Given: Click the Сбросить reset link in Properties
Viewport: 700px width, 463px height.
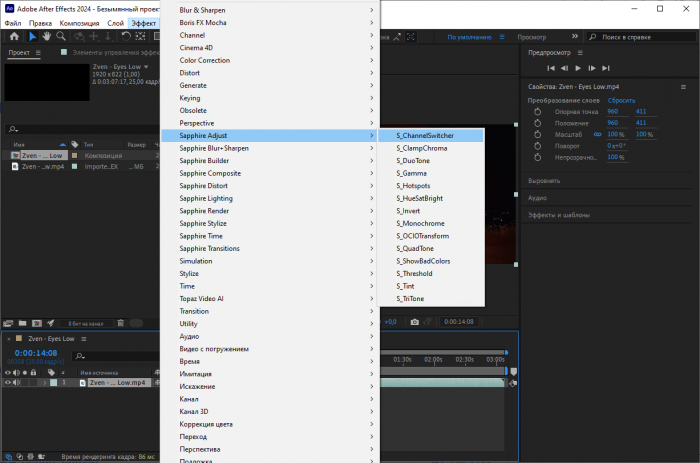Looking at the screenshot, I should 621,101.
